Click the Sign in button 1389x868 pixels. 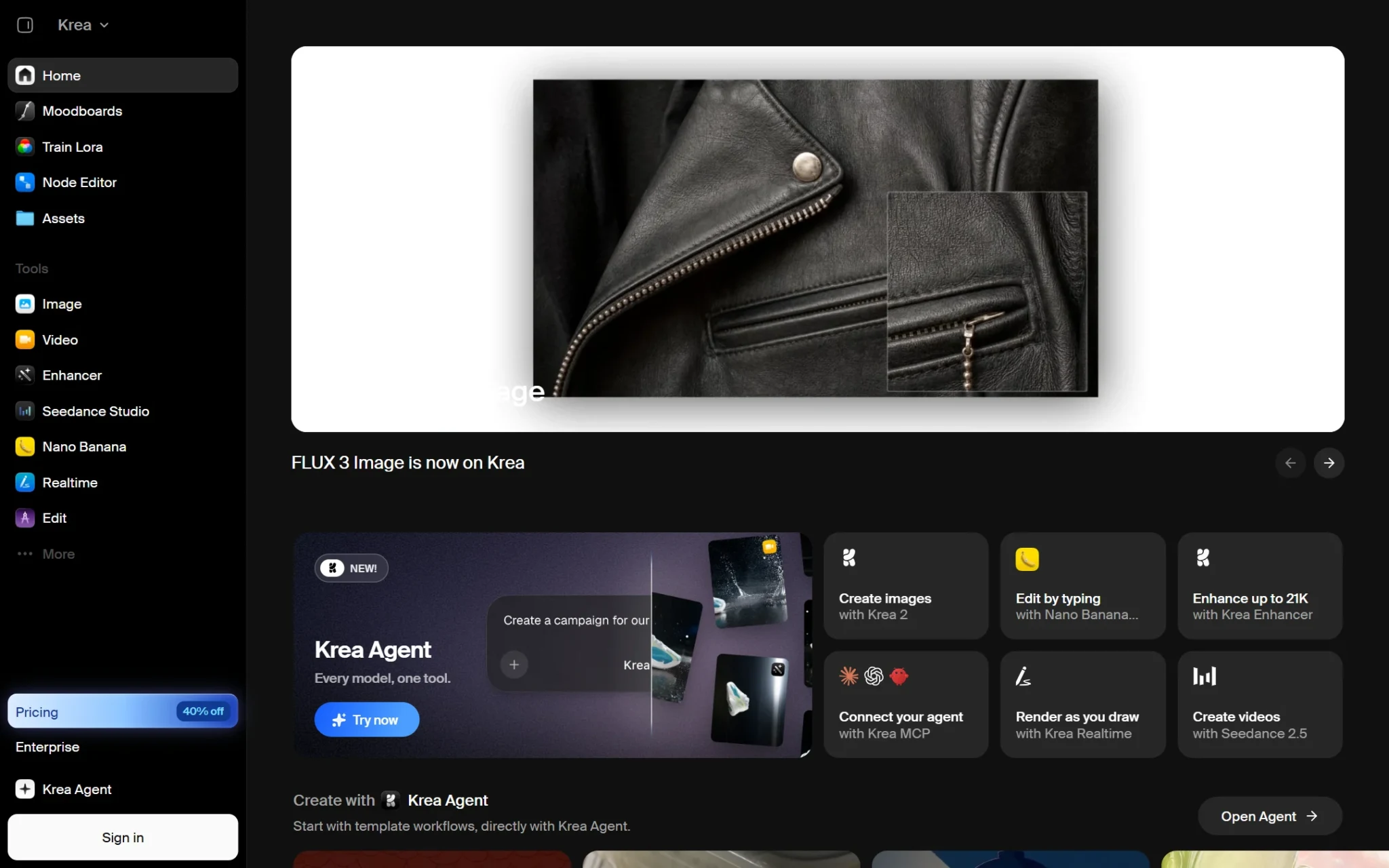coord(123,837)
